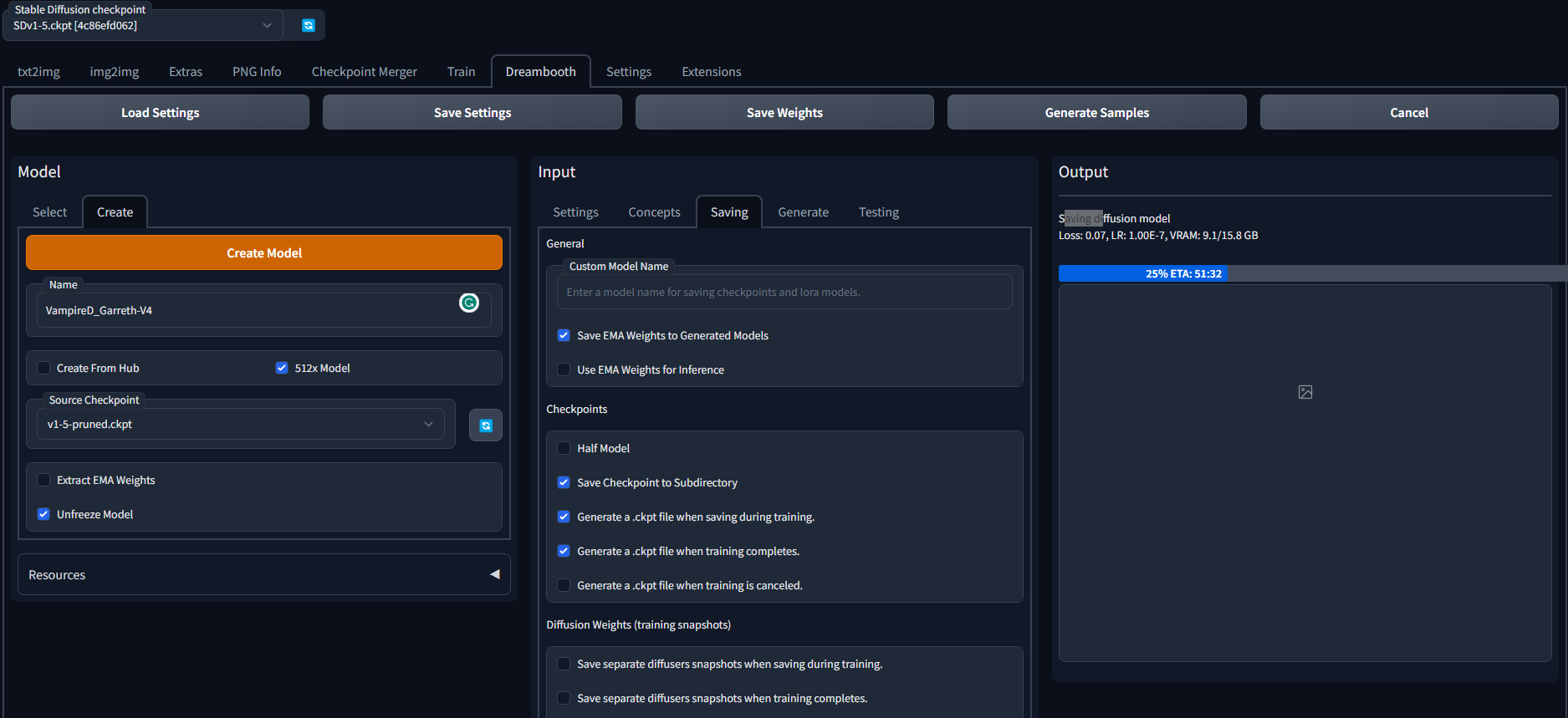Click the refresh icon next to Source Checkpoint
This screenshot has width=1568, height=718.
pos(485,425)
